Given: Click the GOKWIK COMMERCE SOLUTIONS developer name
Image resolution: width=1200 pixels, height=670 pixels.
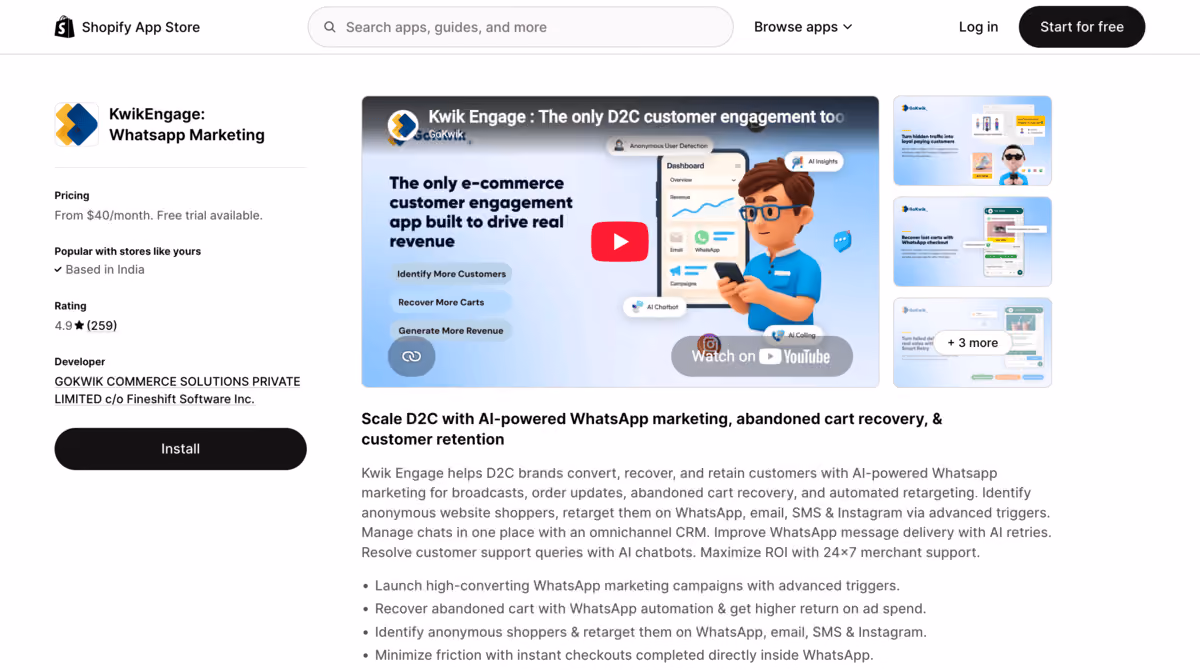Looking at the screenshot, I should (x=177, y=390).
